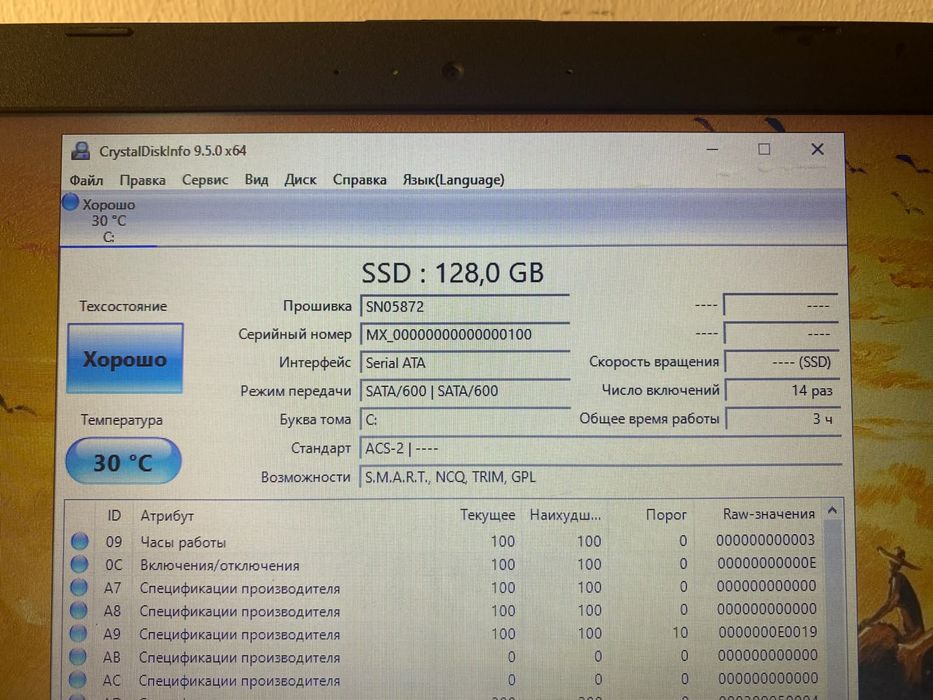Click the attribute list scrollbar up arrow
933x700 pixels.
click(x=832, y=511)
